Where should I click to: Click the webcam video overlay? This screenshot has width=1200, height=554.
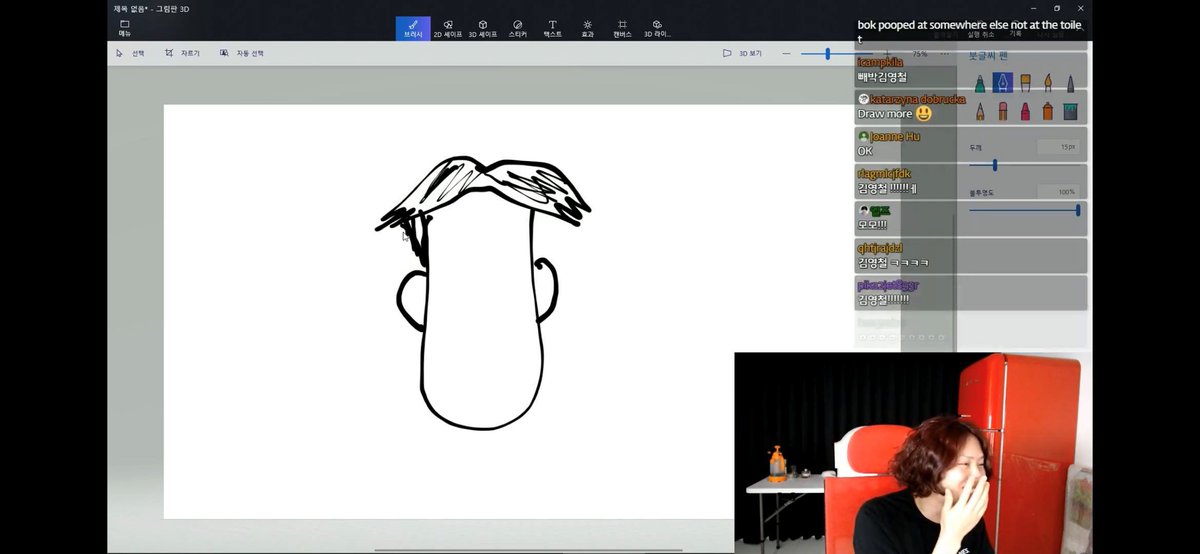(913, 452)
